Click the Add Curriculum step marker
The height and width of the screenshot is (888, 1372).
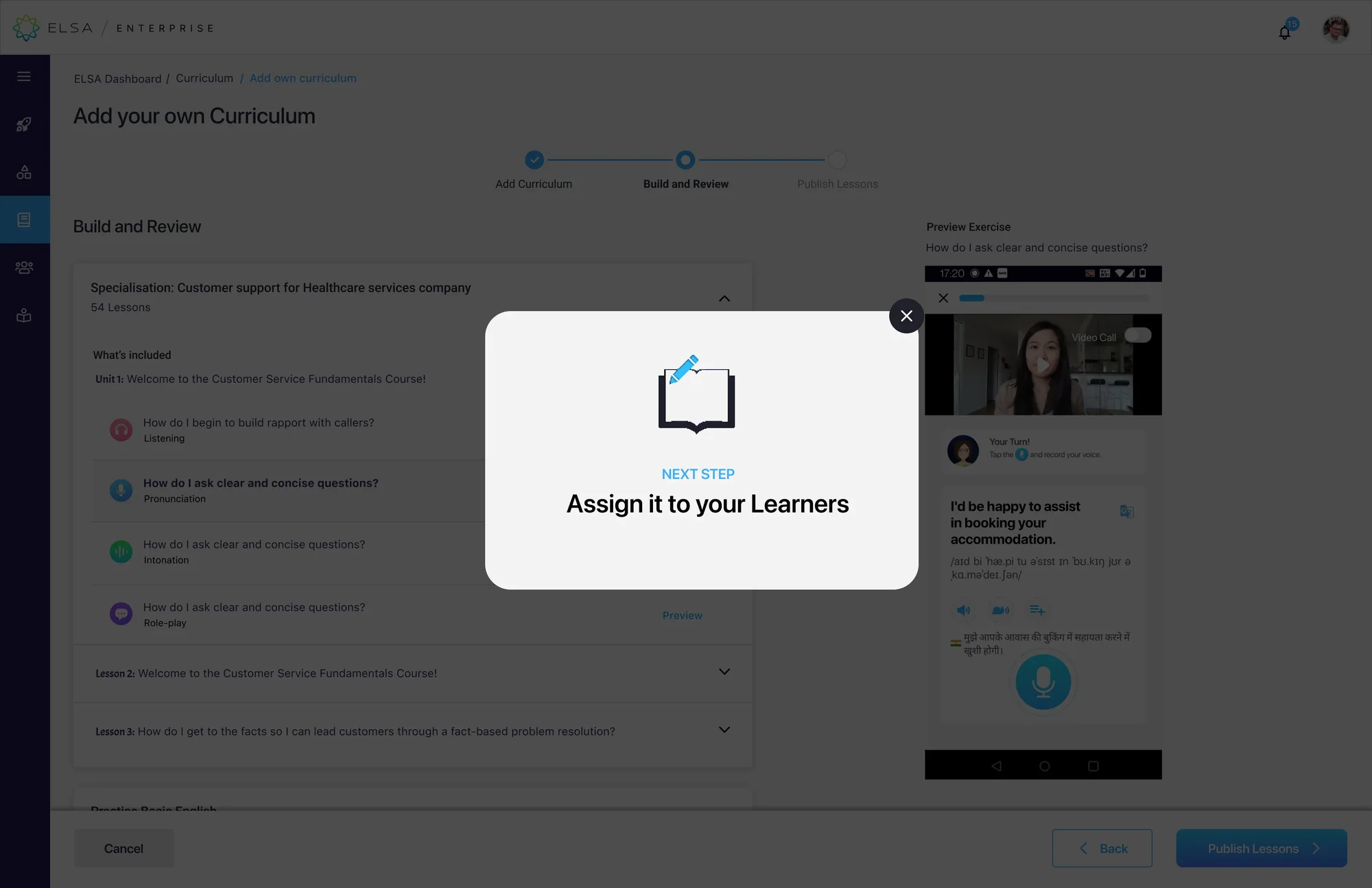(x=534, y=160)
